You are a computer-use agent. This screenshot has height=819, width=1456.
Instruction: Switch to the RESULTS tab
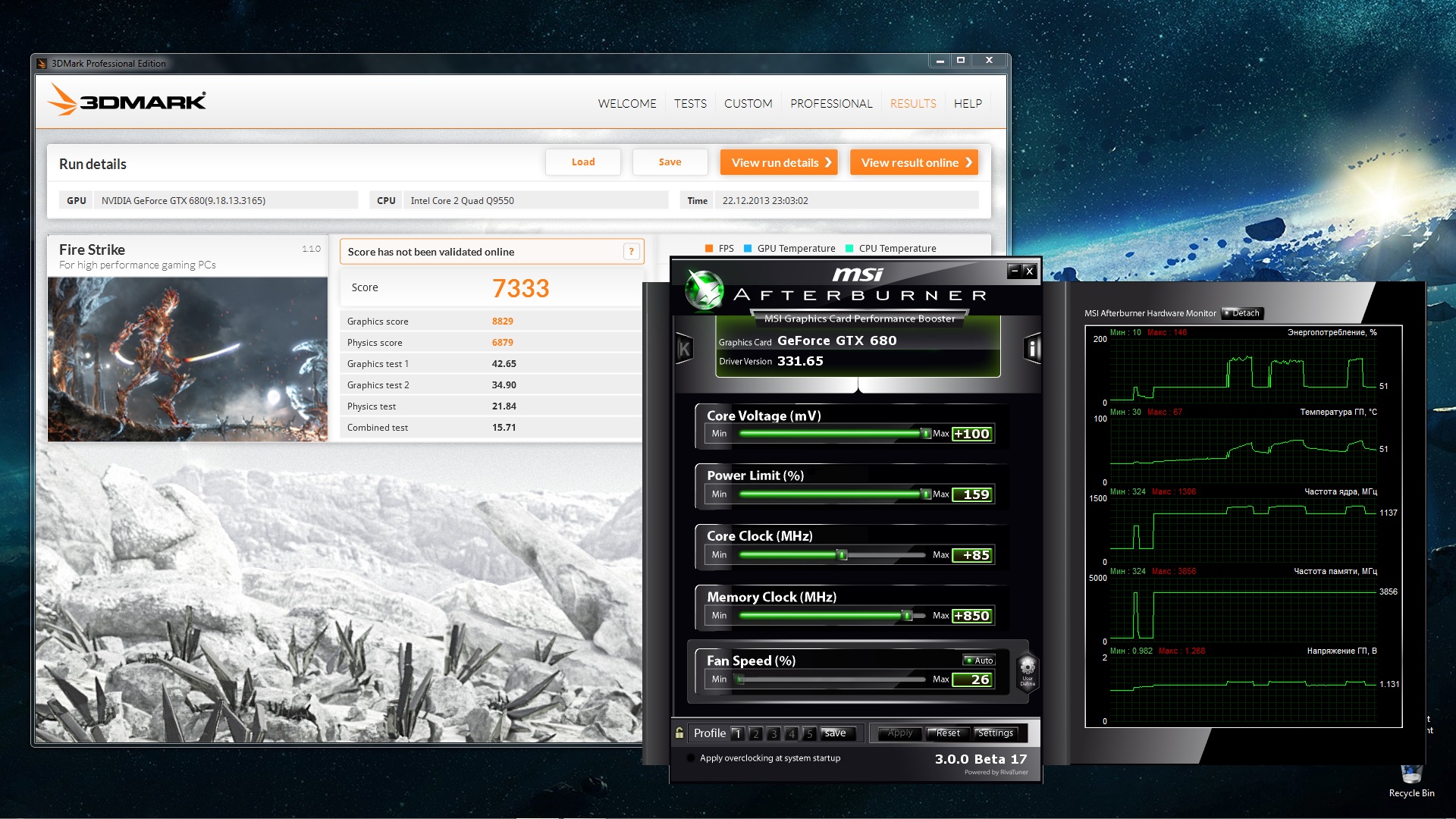(x=913, y=103)
